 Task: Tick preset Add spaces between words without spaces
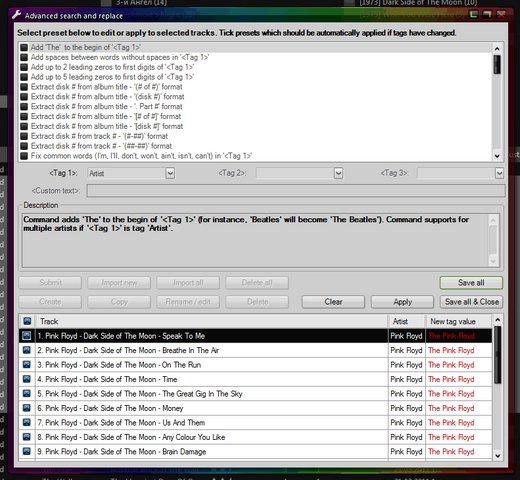tap(24, 57)
